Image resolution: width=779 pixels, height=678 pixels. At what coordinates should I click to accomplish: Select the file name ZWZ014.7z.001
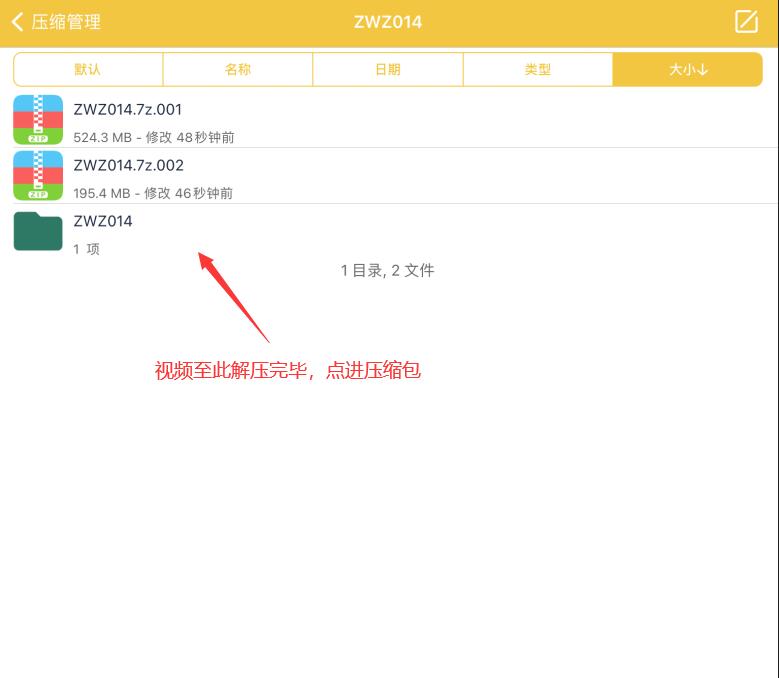coord(128,110)
